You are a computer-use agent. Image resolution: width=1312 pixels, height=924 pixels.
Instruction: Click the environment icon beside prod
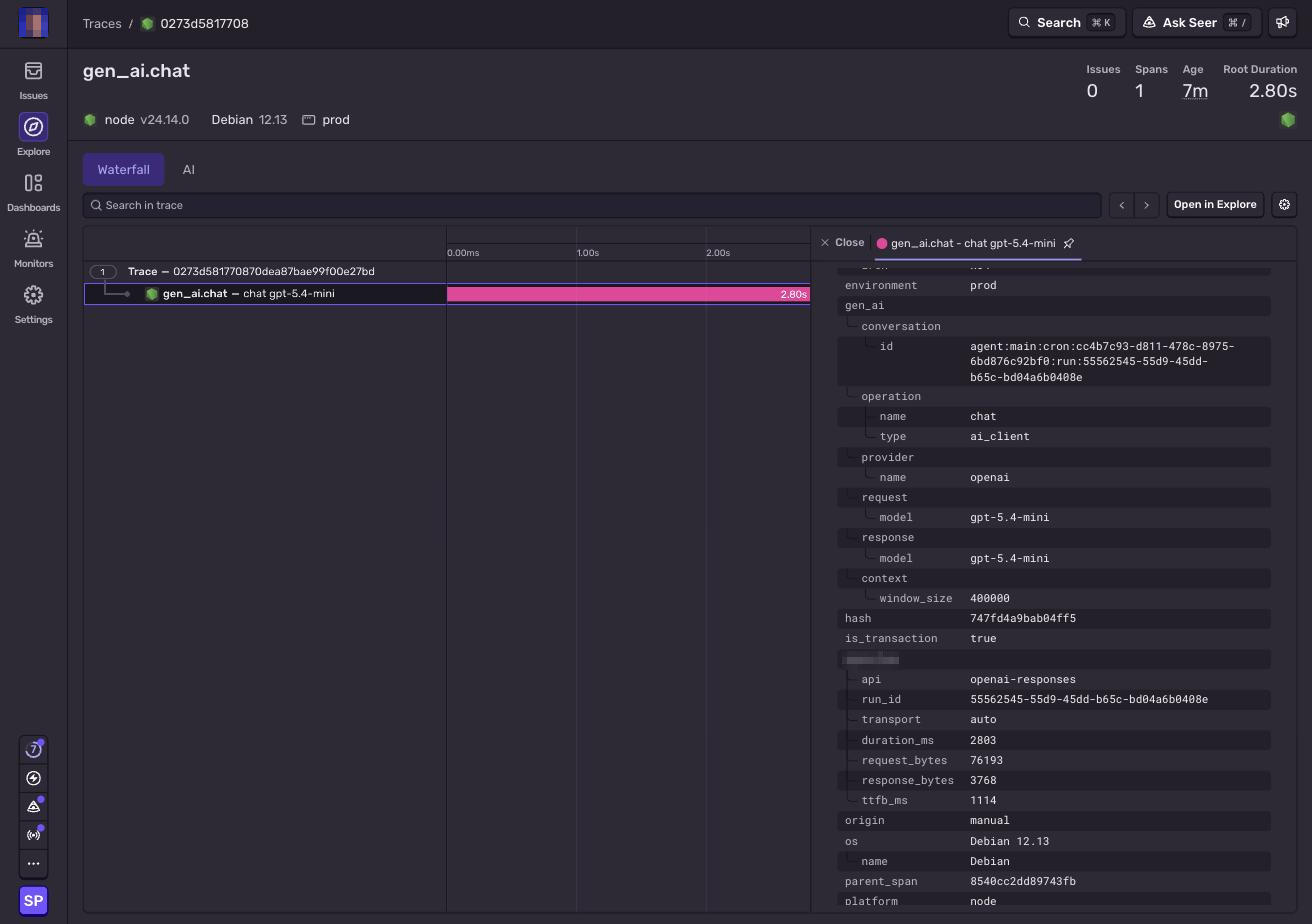click(309, 120)
